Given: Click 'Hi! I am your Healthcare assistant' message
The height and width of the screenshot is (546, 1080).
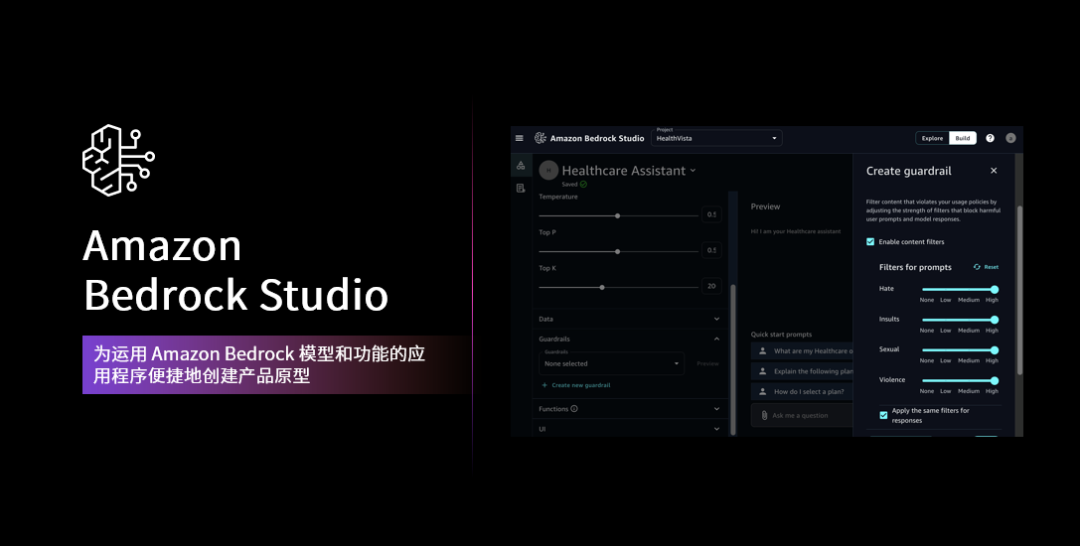Looking at the screenshot, I should [x=796, y=231].
